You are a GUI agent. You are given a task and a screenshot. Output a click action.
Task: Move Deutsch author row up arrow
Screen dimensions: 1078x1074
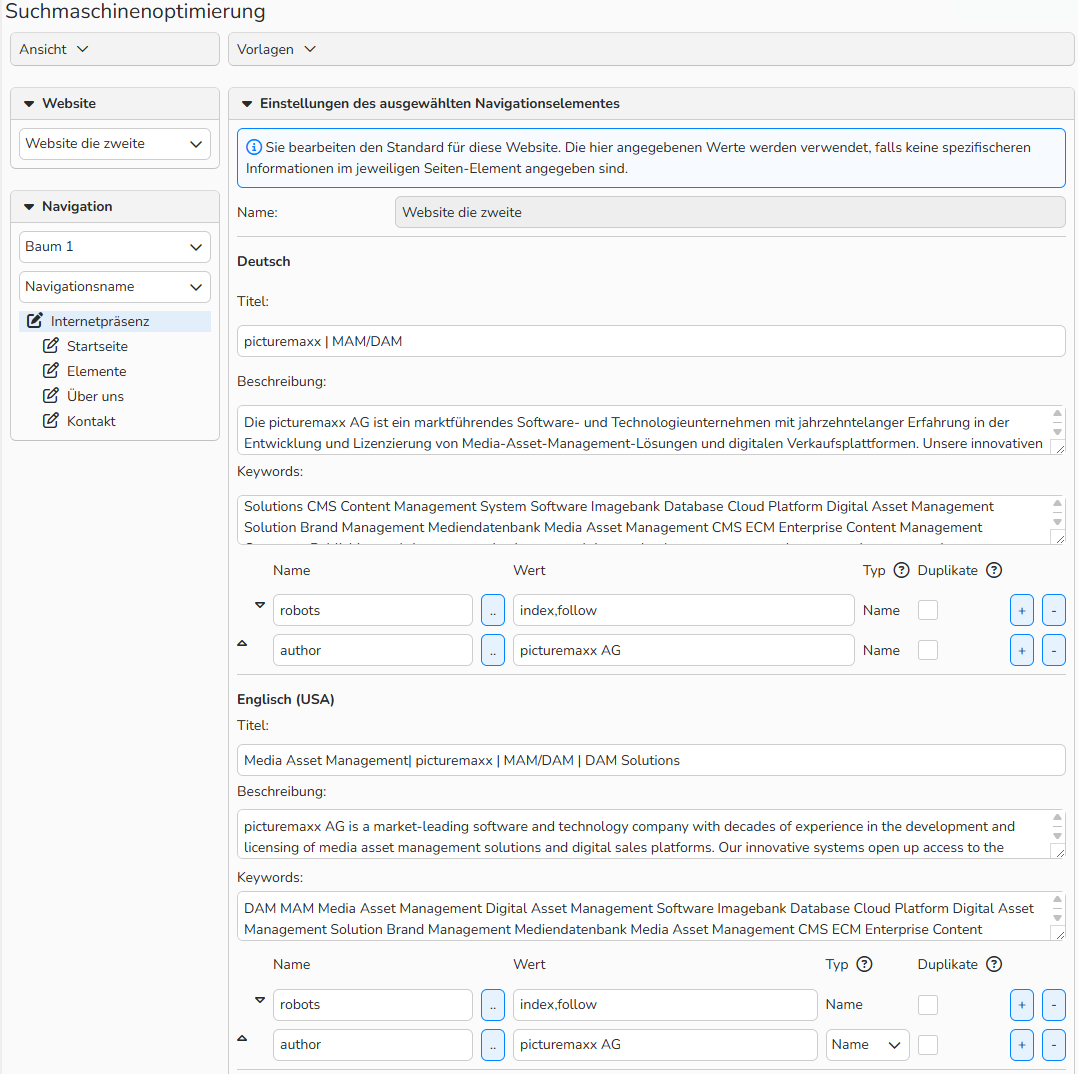[x=242, y=644]
